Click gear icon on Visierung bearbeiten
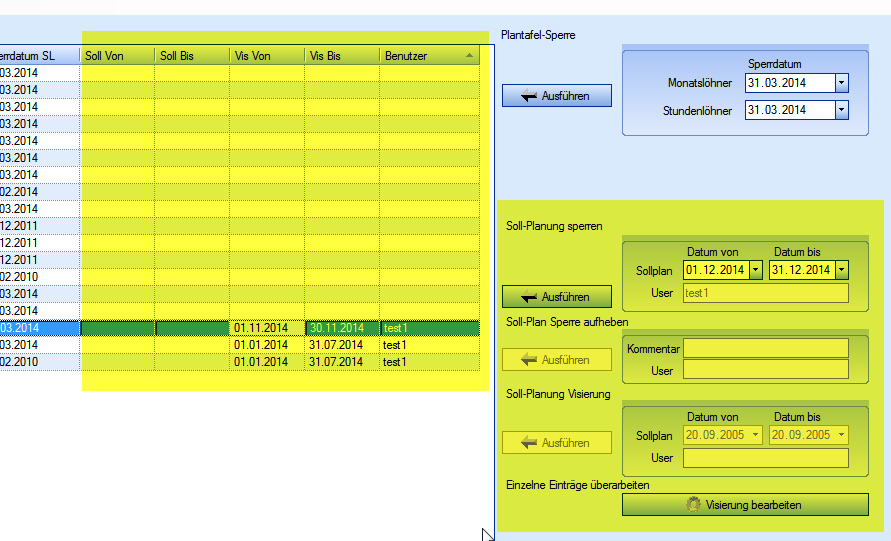891x541 pixels. 694,505
